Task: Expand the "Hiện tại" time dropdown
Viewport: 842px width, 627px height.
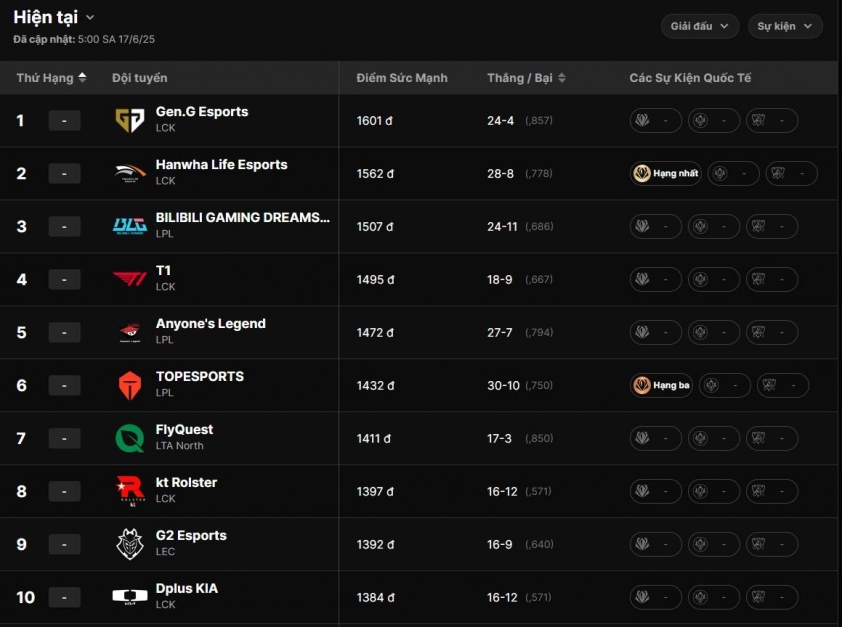Action: (x=54, y=17)
